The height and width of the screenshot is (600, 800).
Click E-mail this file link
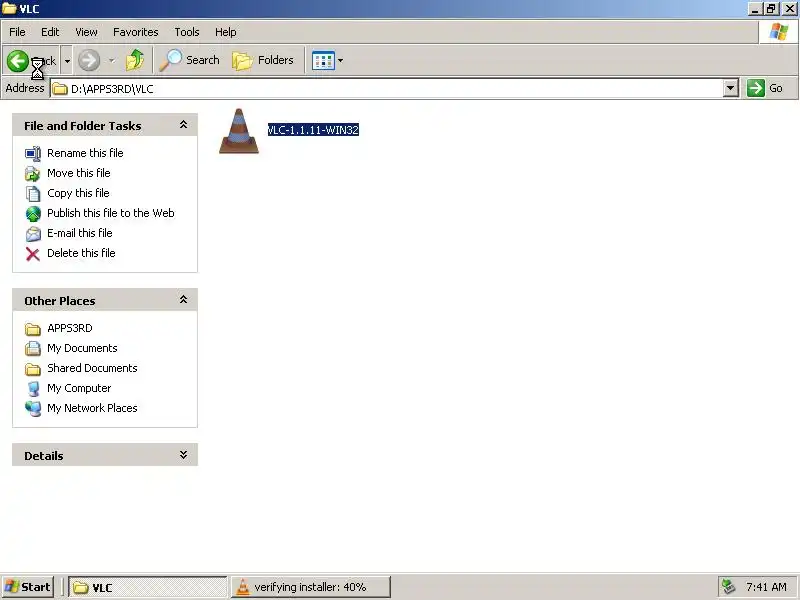point(80,233)
